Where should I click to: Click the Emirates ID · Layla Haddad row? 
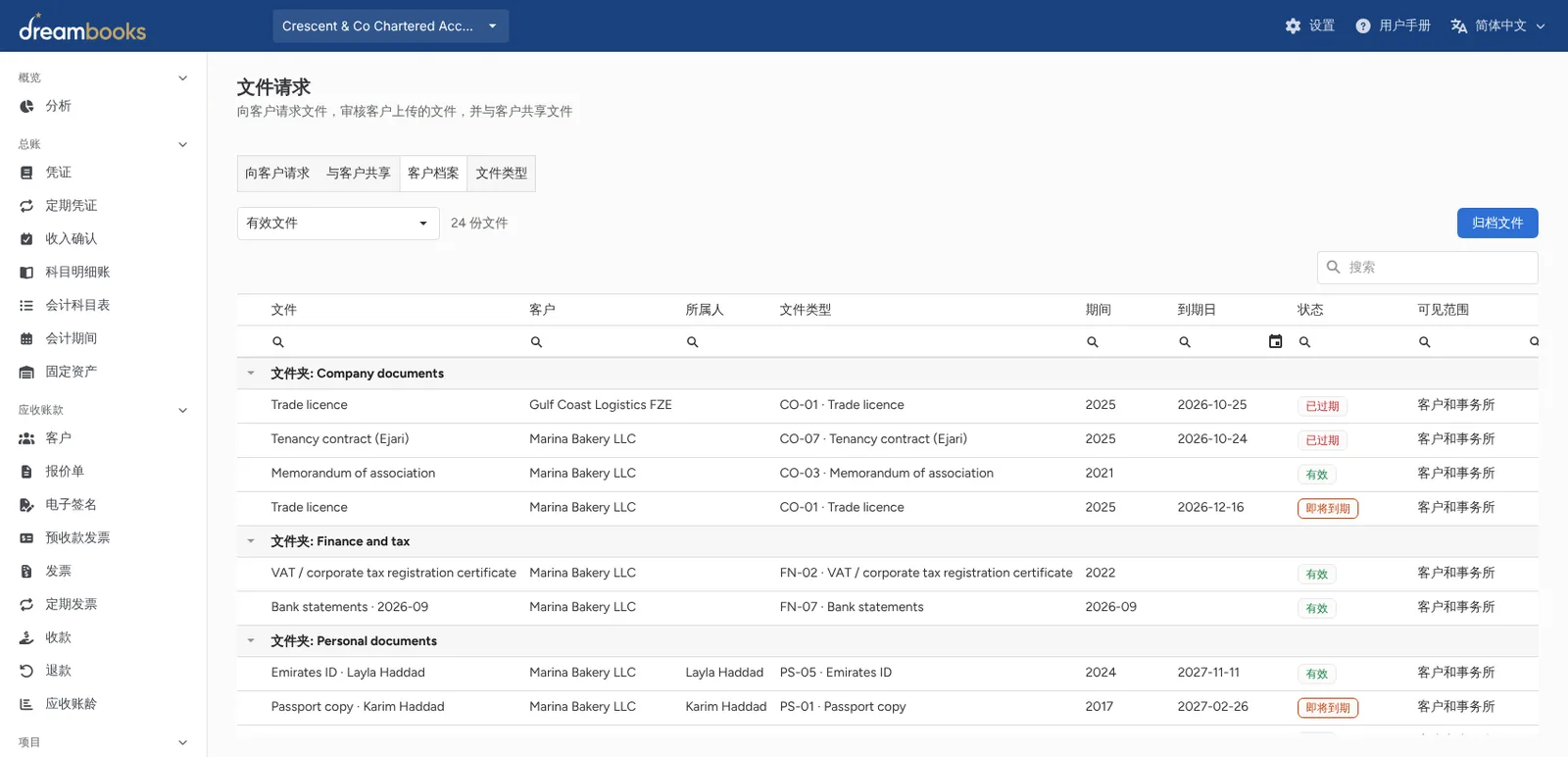click(887, 674)
